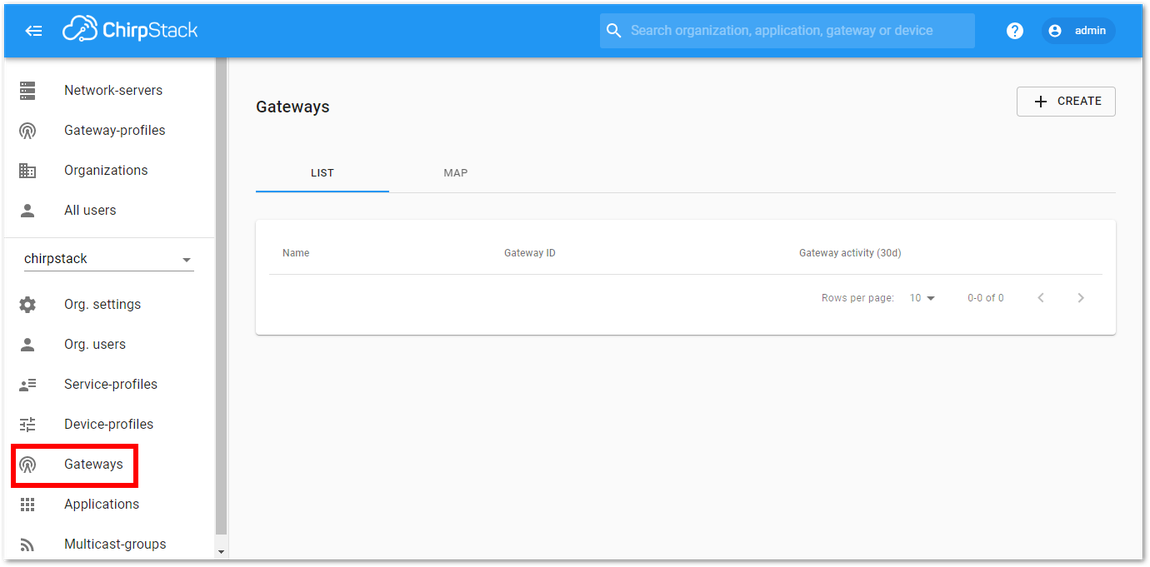Click the Rows per page label
Image resolution: width=1150 pixels, height=567 pixels.
pos(857,298)
